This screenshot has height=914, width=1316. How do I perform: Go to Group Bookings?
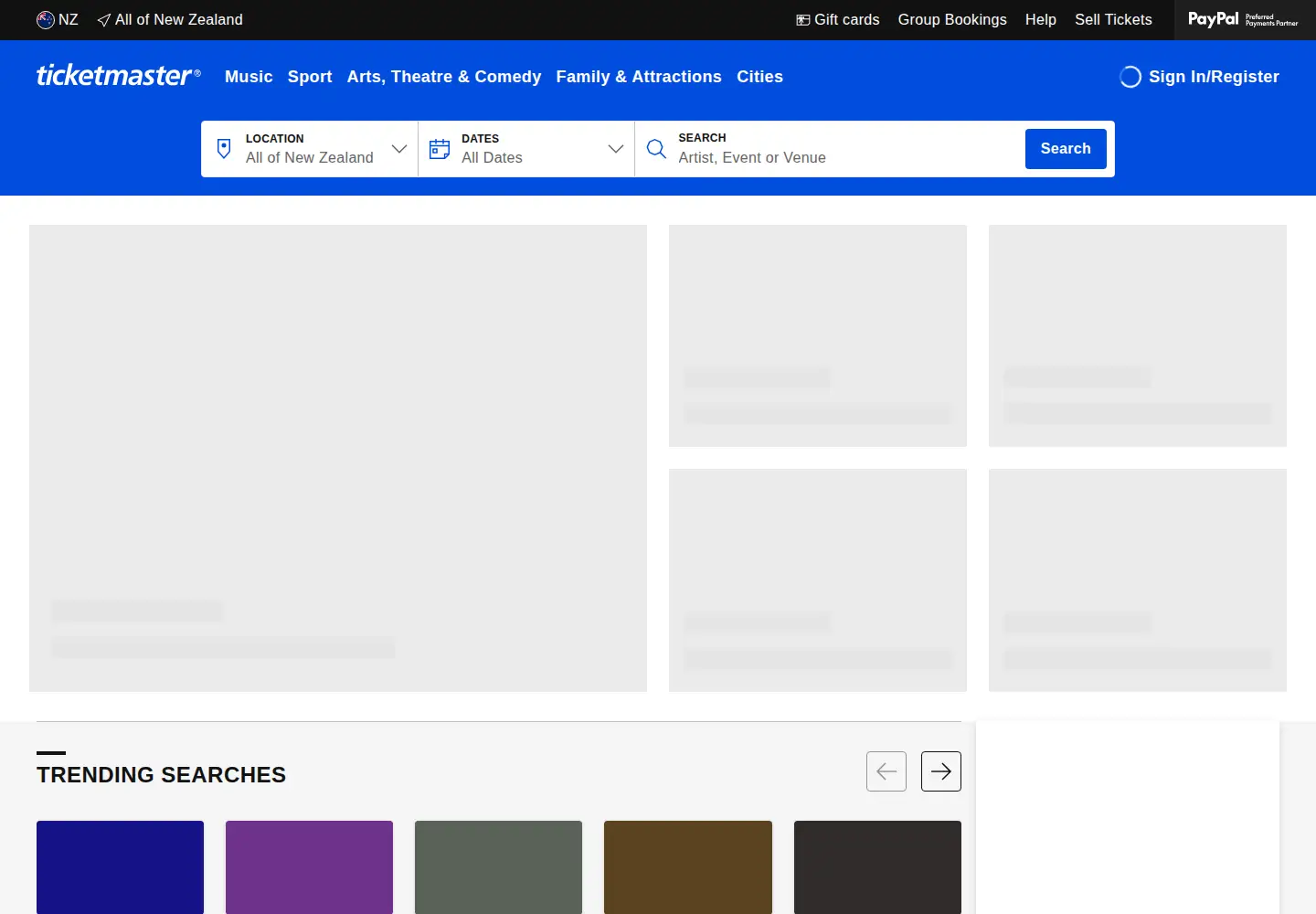coord(952,20)
